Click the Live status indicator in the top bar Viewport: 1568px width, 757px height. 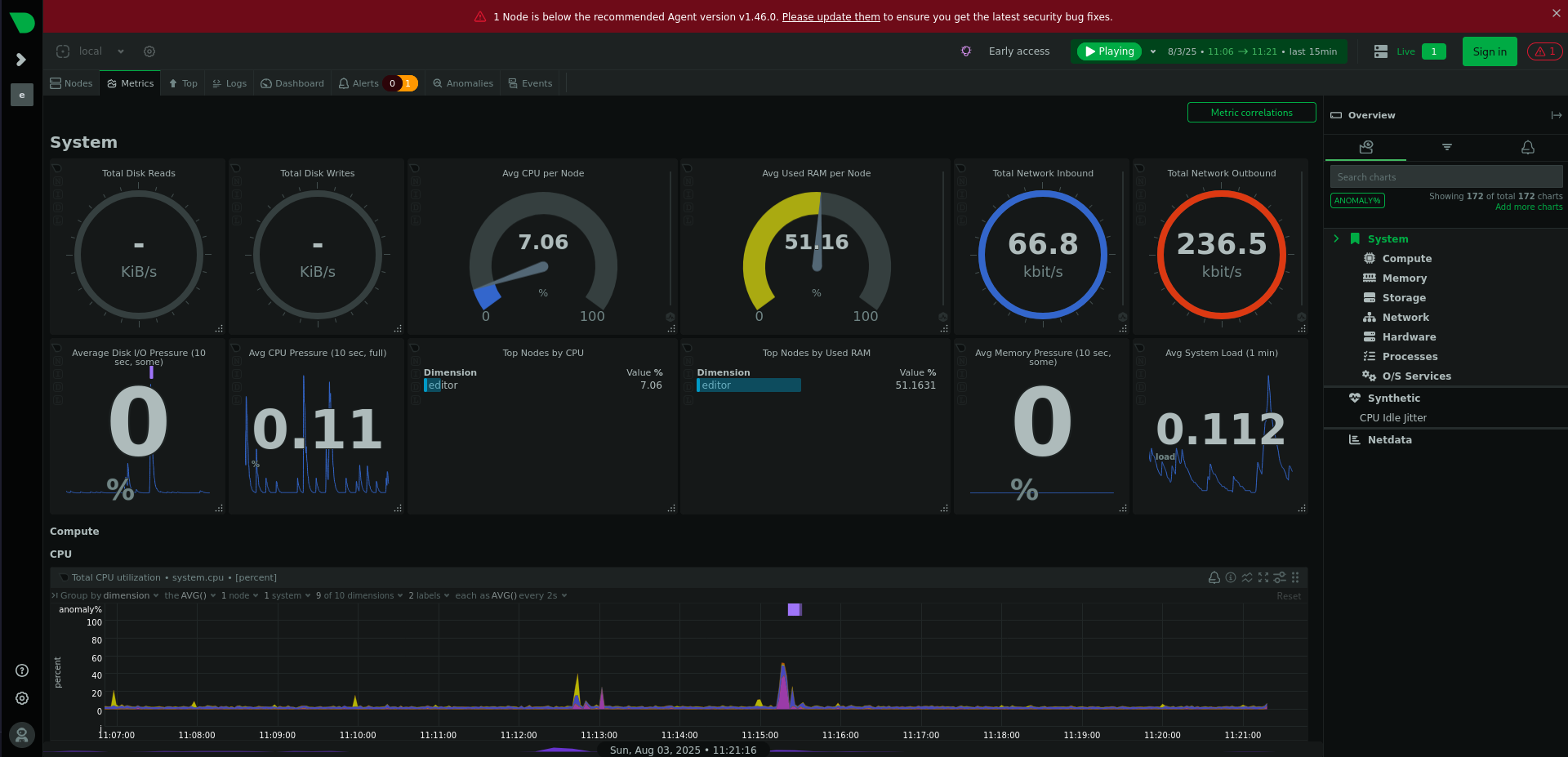(x=1407, y=51)
